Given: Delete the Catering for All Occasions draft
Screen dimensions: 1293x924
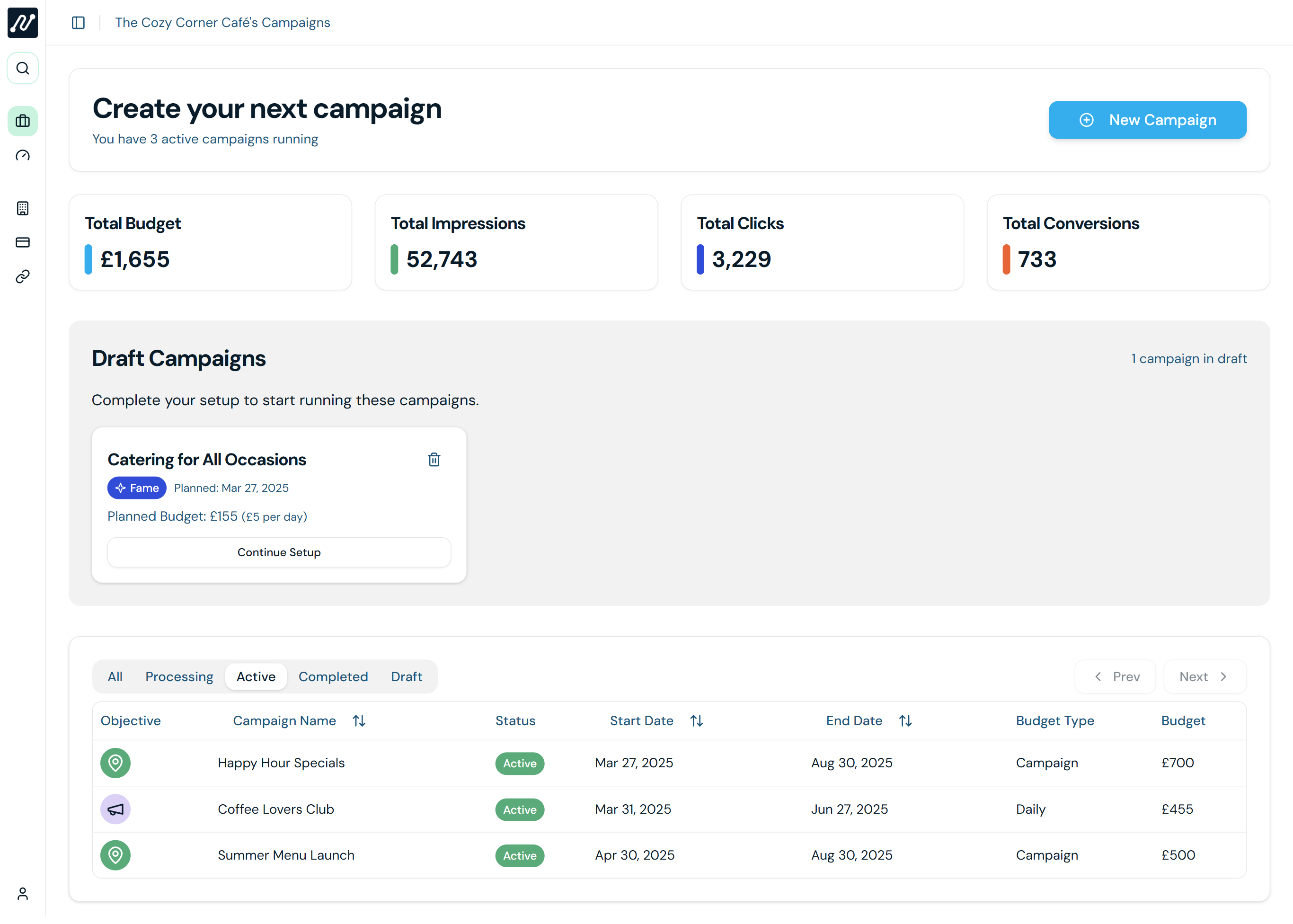Looking at the screenshot, I should pos(434,459).
